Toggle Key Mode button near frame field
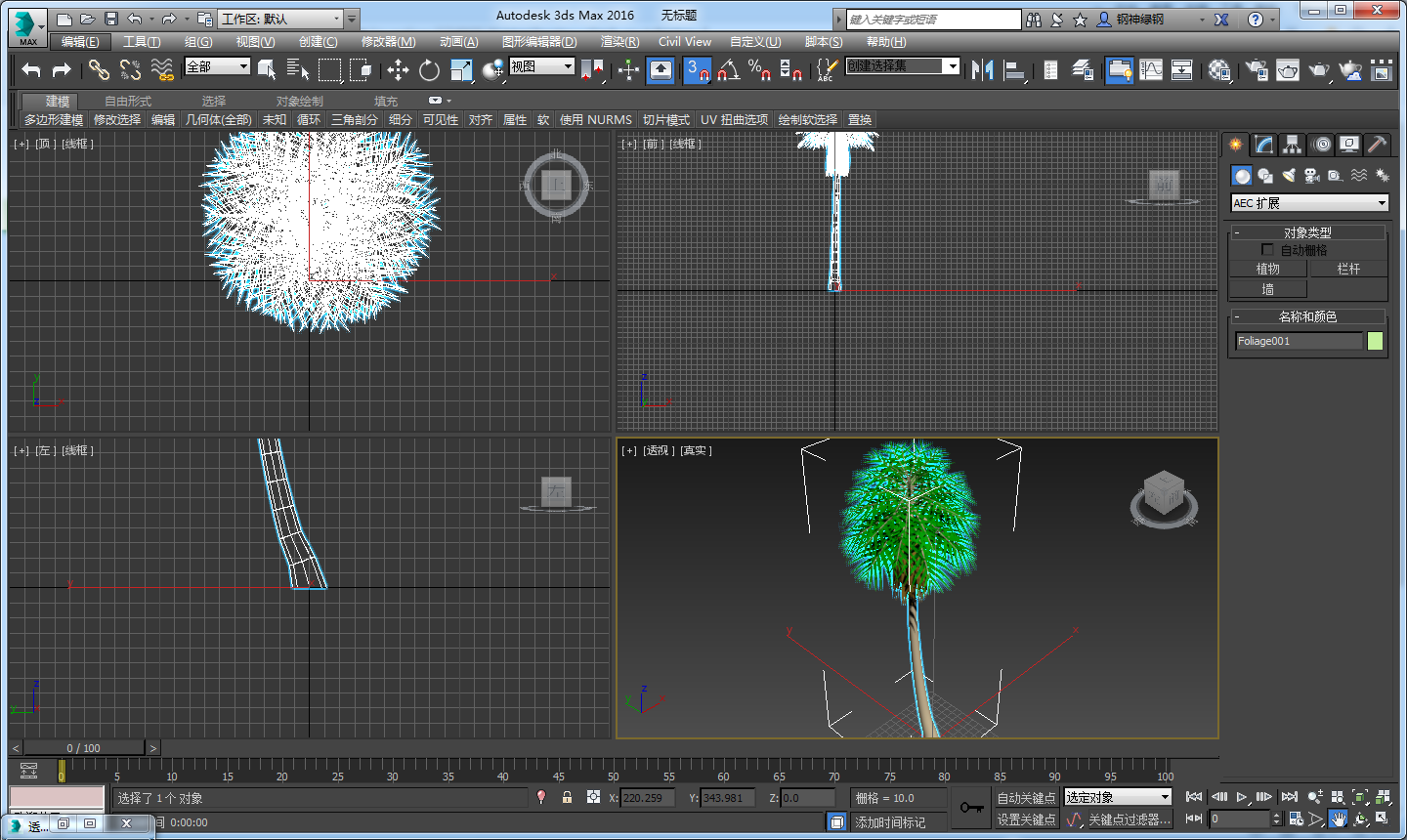Image resolution: width=1407 pixels, height=840 pixels. point(1193,819)
